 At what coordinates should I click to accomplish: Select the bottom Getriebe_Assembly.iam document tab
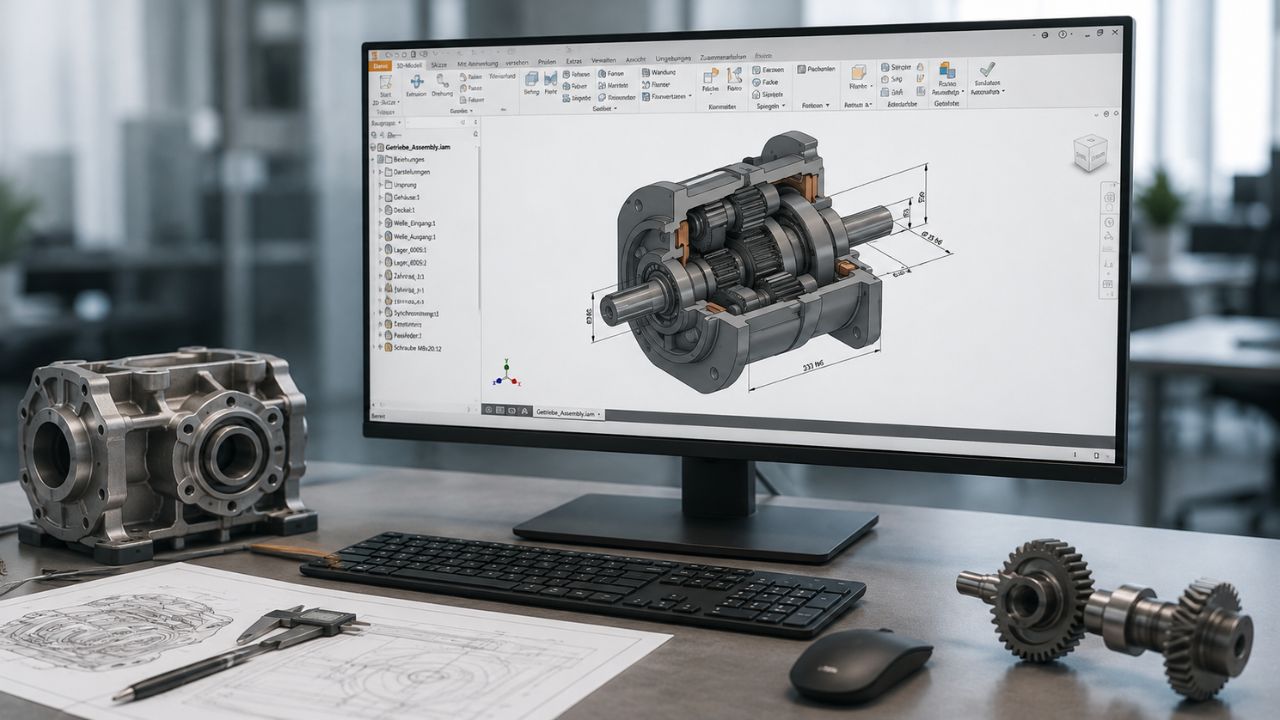(568, 412)
